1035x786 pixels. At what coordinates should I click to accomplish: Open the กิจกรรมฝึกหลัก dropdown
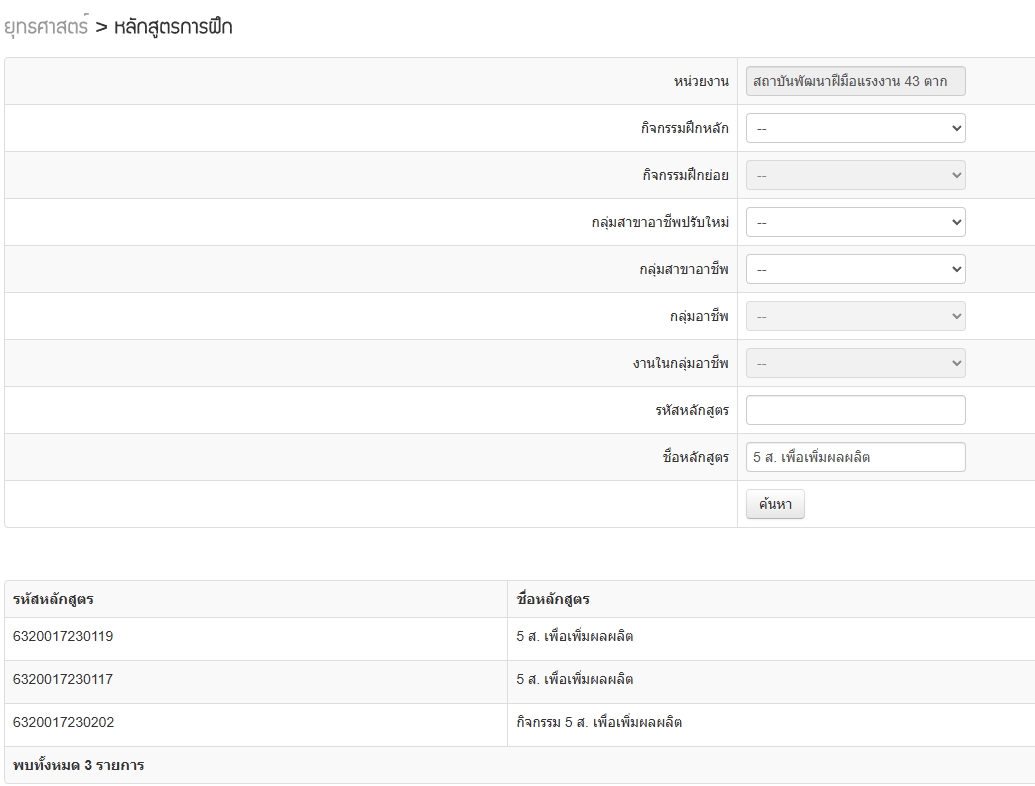click(855, 128)
